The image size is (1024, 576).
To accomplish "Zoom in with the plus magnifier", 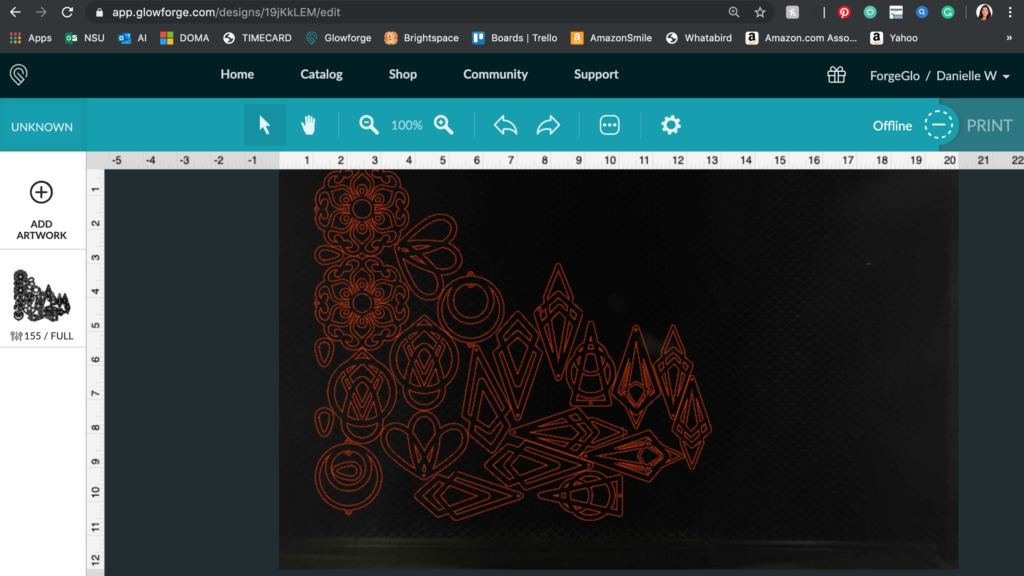I will coord(444,125).
